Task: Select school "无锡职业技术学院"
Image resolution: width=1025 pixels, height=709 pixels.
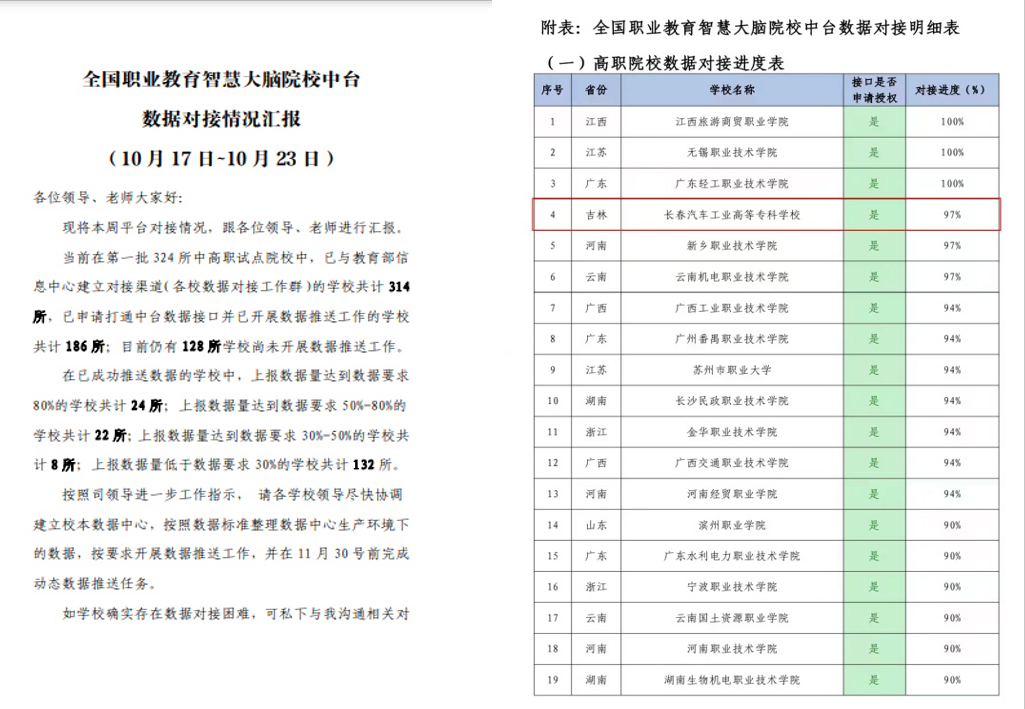Action: click(x=732, y=152)
